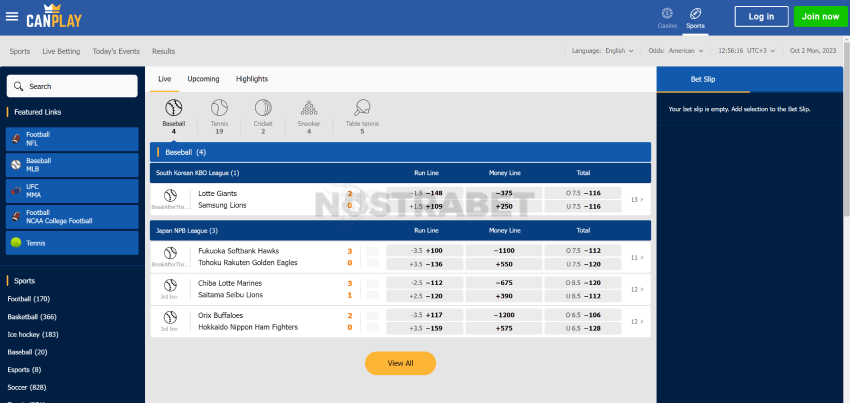
Task: Select the Cricket live sport icon
Action: [263, 107]
